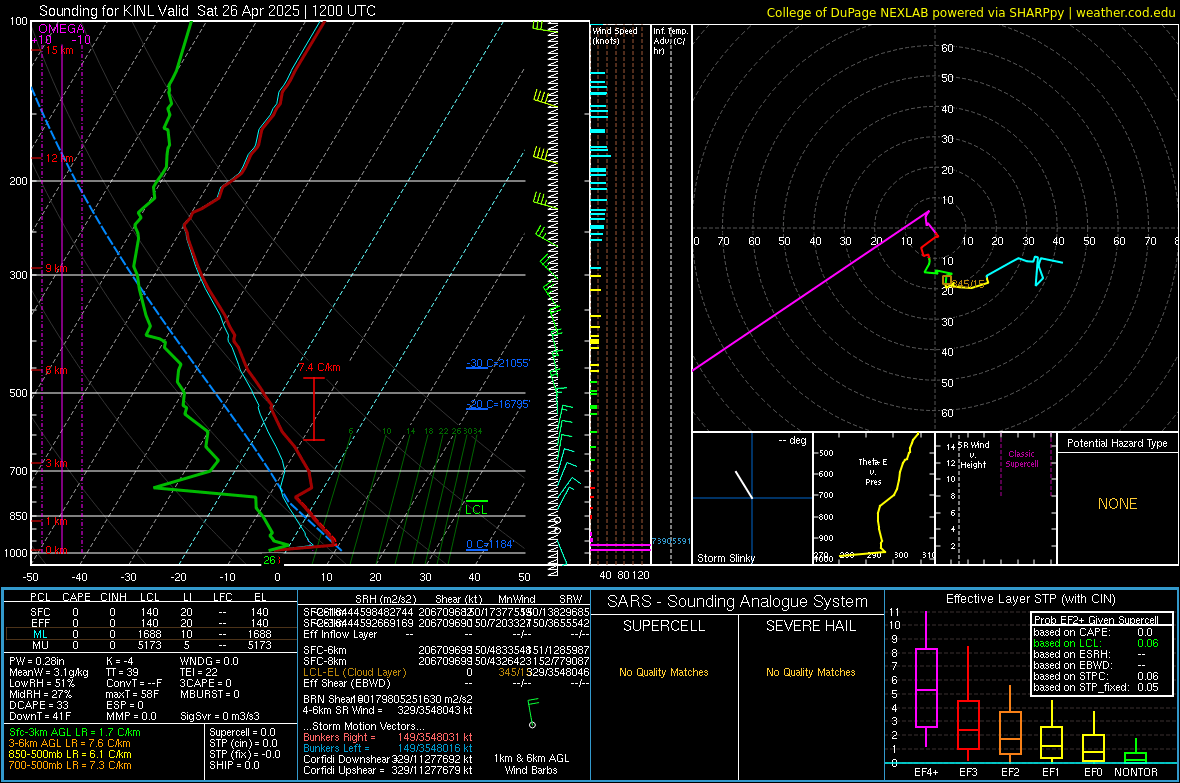This screenshot has height=783, width=1180.
Task: Click the EF2 axis label
Action: pyautogui.click(x=1010, y=772)
